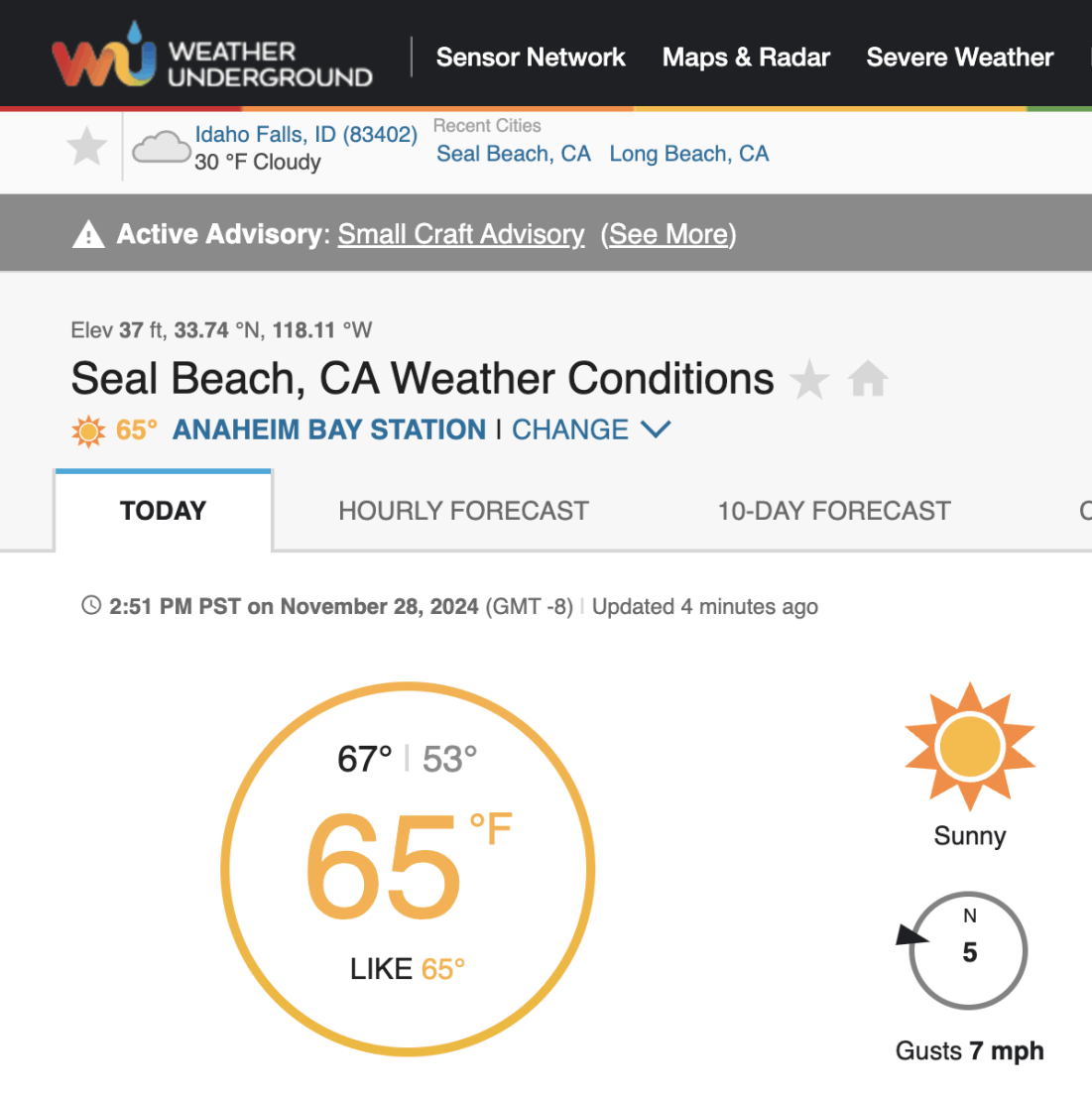Switch to the Hourly Forecast tab
Viewport: 1092px width, 1098px height.
click(x=463, y=511)
